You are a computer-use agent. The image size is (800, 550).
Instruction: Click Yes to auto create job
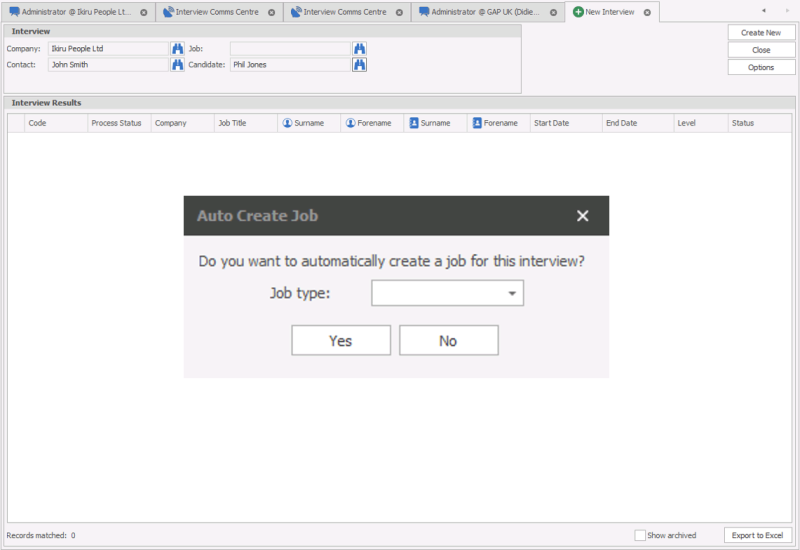pos(340,341)
